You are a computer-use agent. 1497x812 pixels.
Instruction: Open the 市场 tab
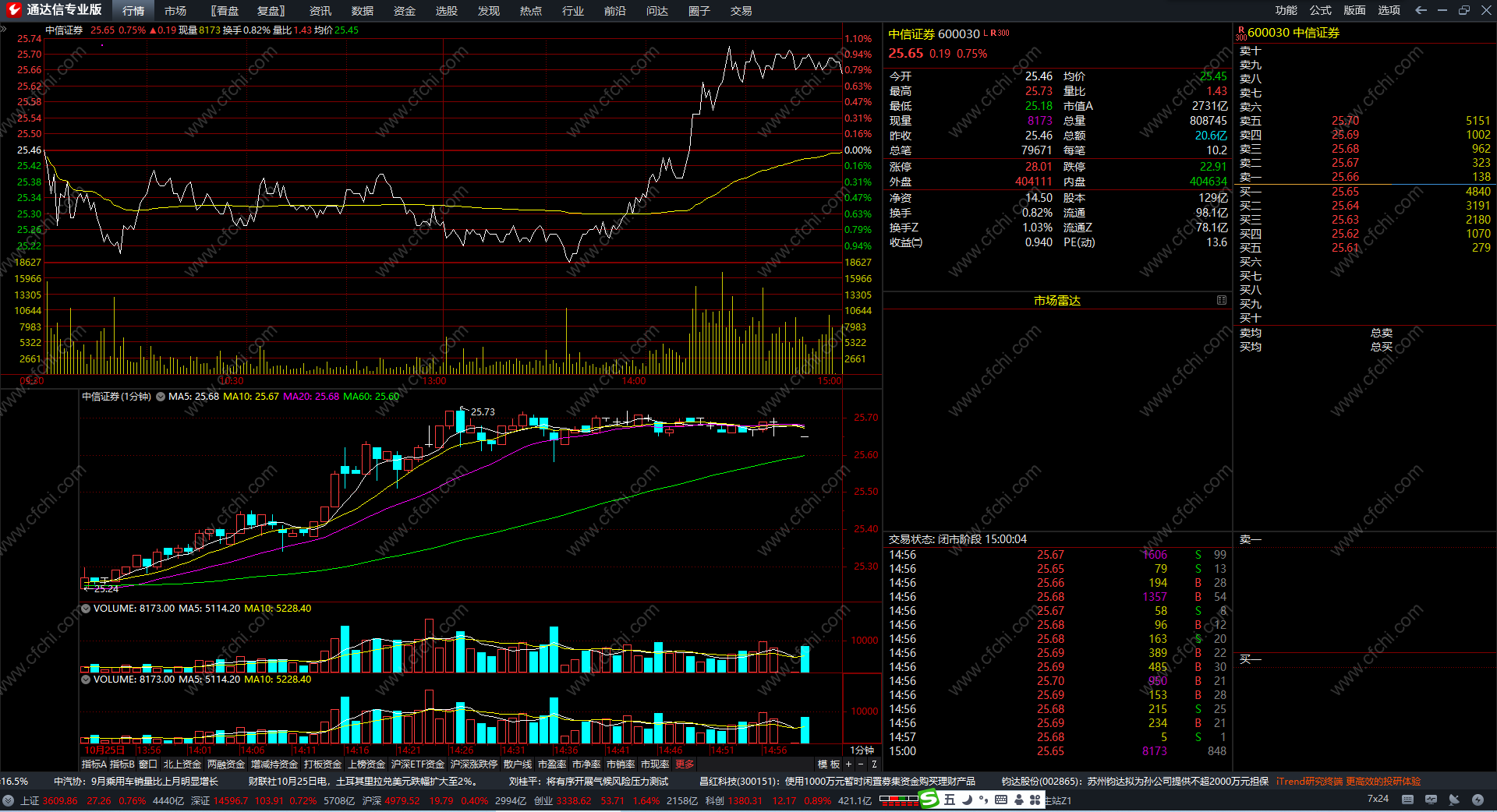[175, 11]
